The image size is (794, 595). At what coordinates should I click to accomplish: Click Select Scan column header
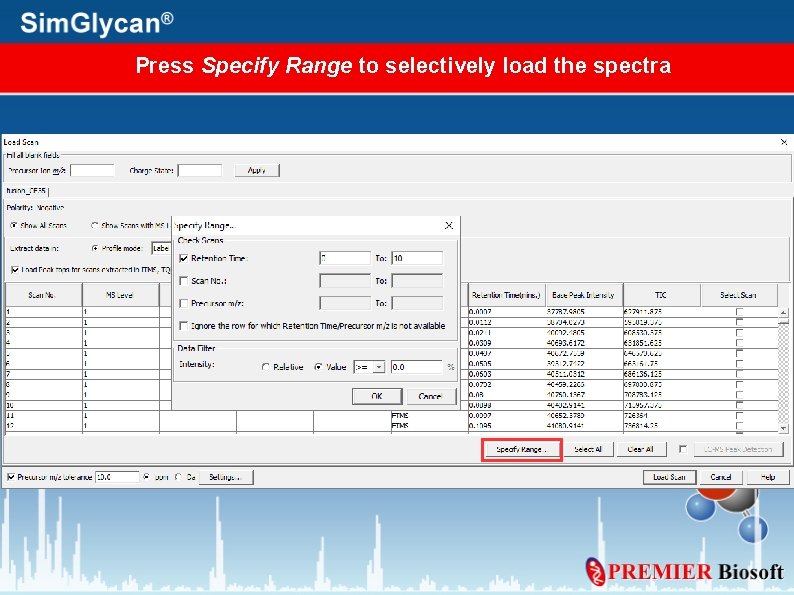click(739, 295)
